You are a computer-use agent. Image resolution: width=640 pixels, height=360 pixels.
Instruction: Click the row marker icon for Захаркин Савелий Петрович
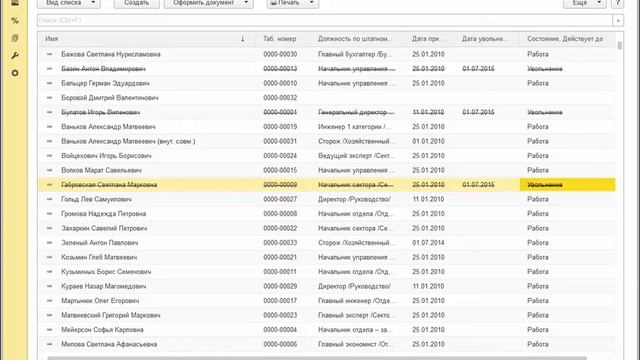(x=50, y=228)
